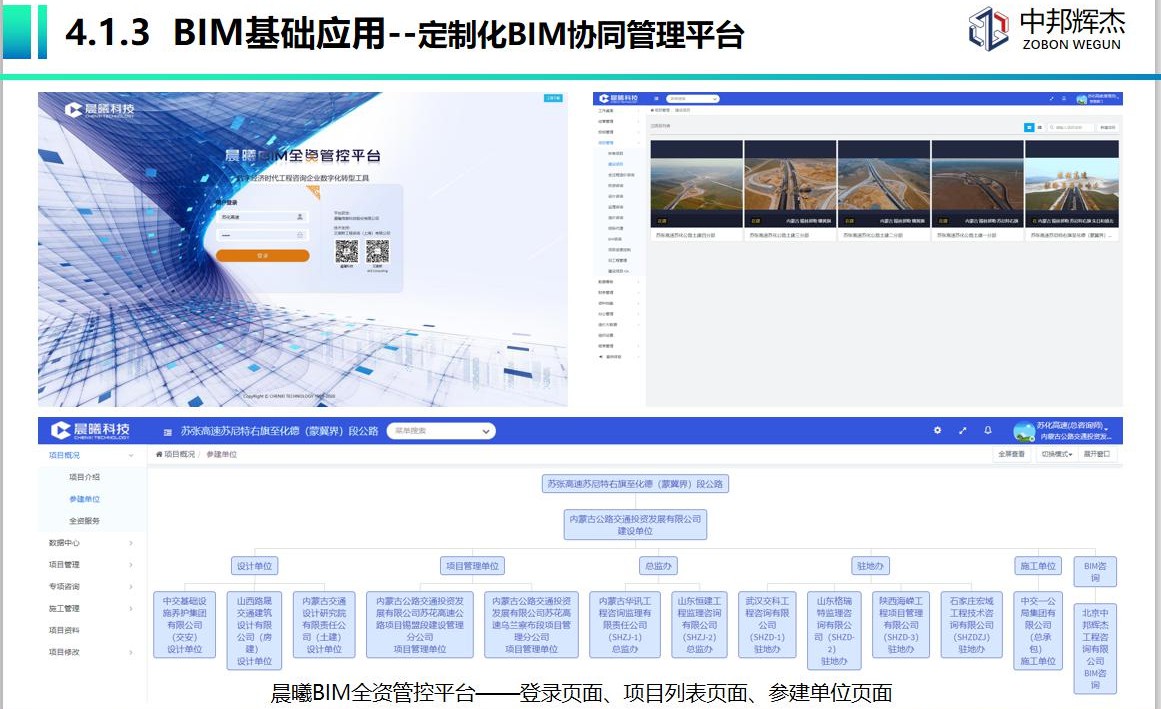The width and height of the screenshot is (1161, 709).
Task: Select 全咨服务 in sidebar
Action: tap(84, 521)
